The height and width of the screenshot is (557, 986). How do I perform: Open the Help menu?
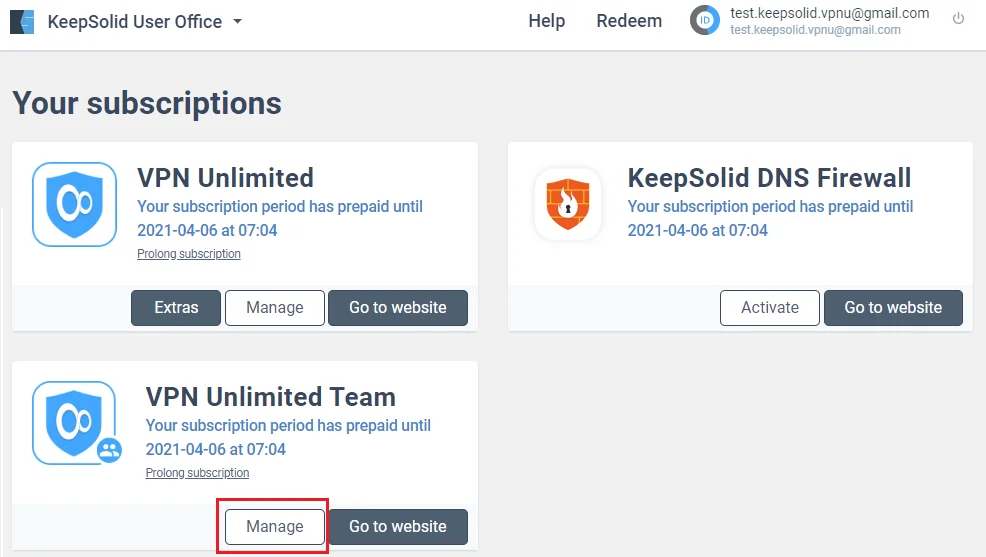pos(546,21)
